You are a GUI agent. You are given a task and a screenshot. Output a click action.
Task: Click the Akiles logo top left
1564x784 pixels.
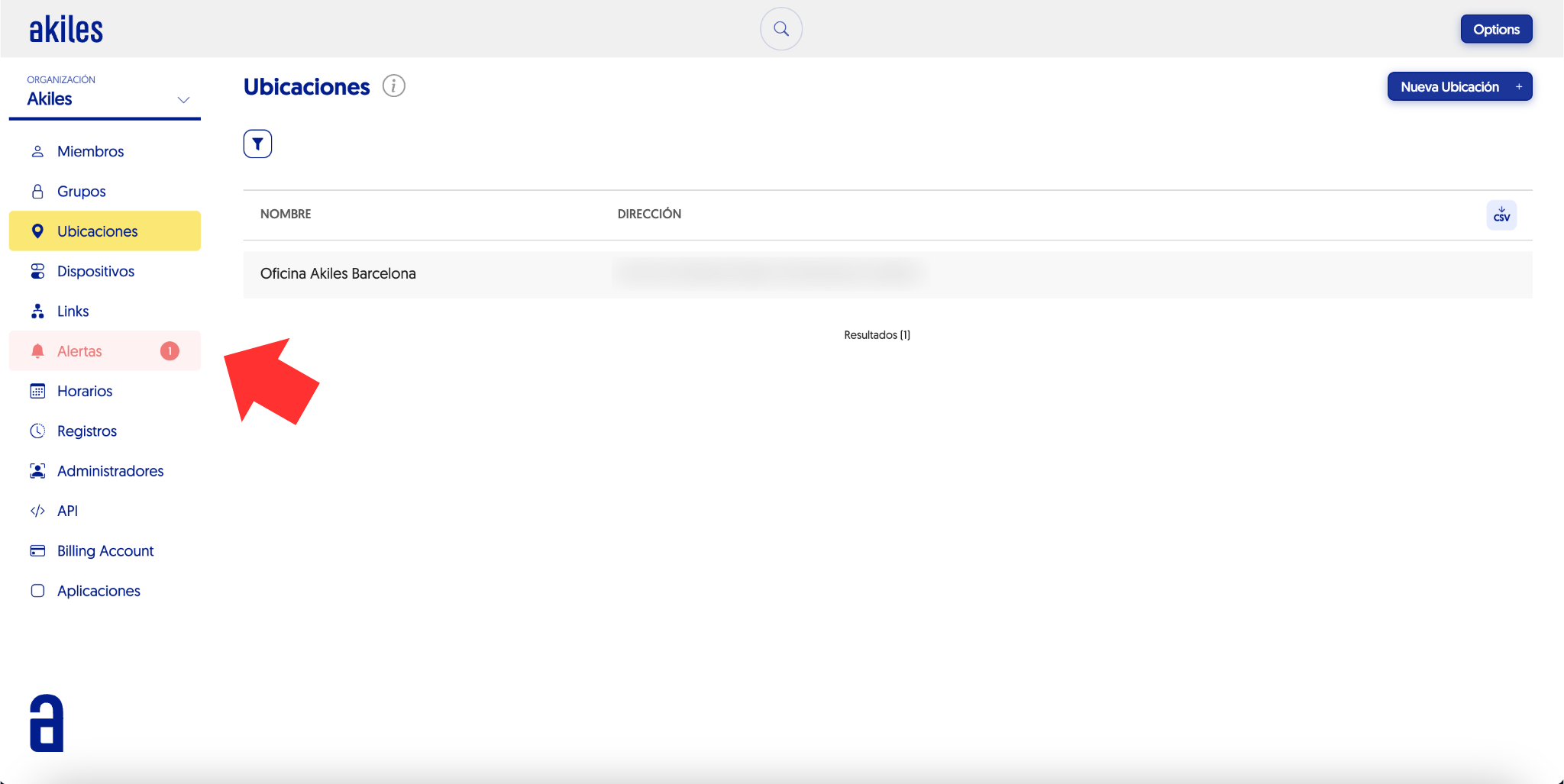(66, 30)
